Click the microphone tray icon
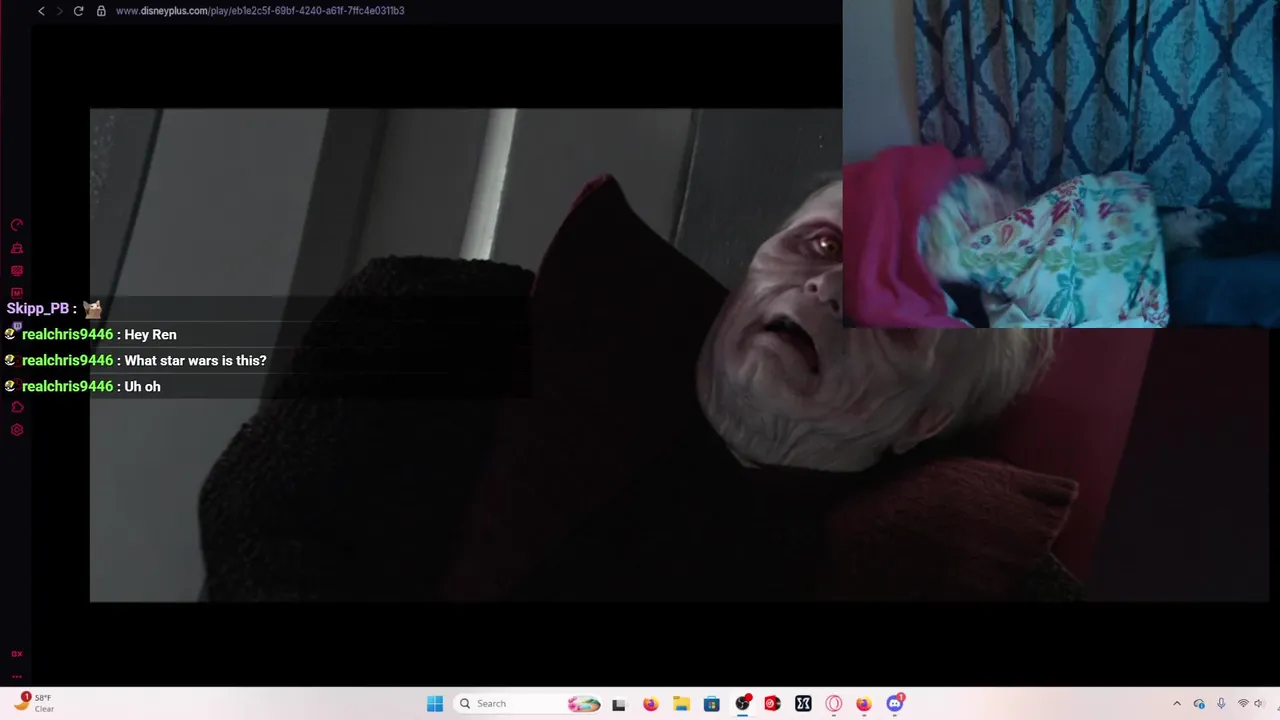This screenshot has height=720, width=1280. point(1221,704)
